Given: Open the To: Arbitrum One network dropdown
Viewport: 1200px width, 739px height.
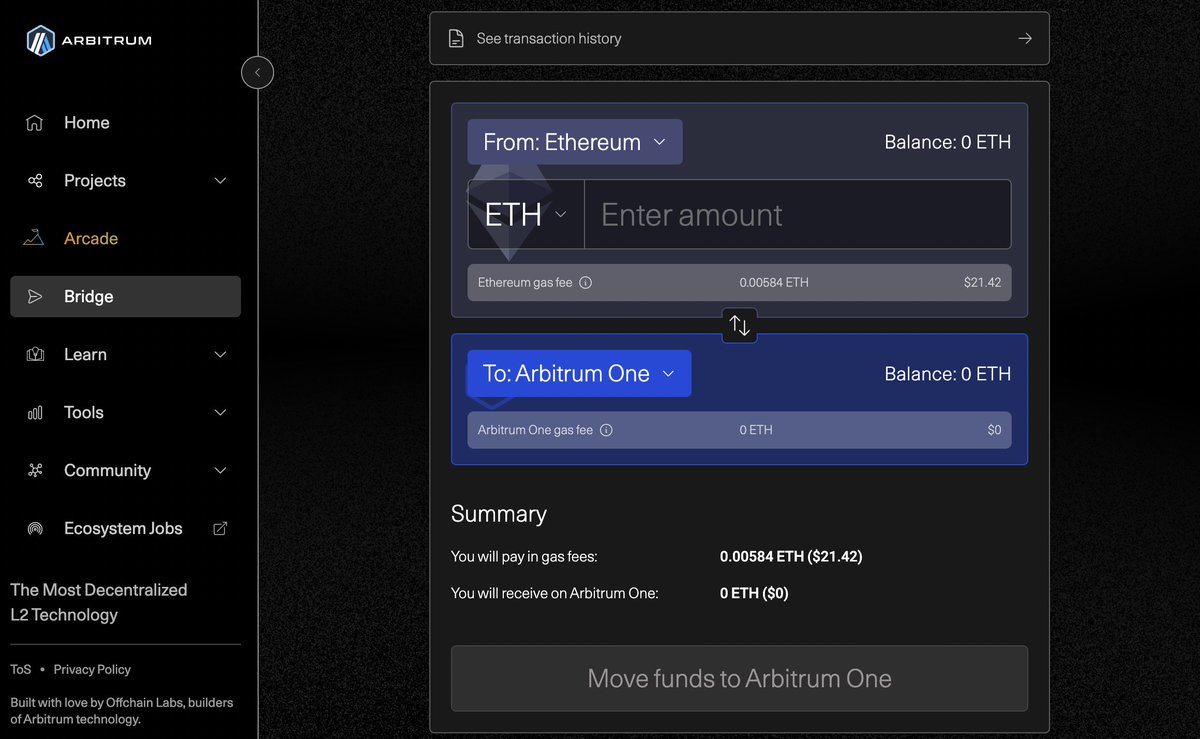Looking at the screenshot, I should coord(579,373).
